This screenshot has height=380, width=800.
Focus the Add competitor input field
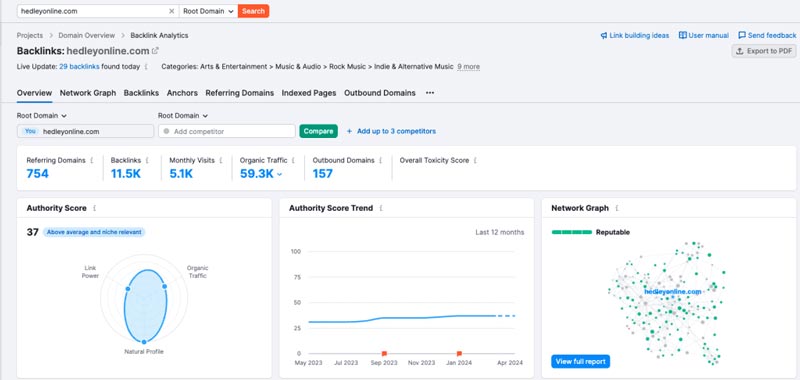227,131
